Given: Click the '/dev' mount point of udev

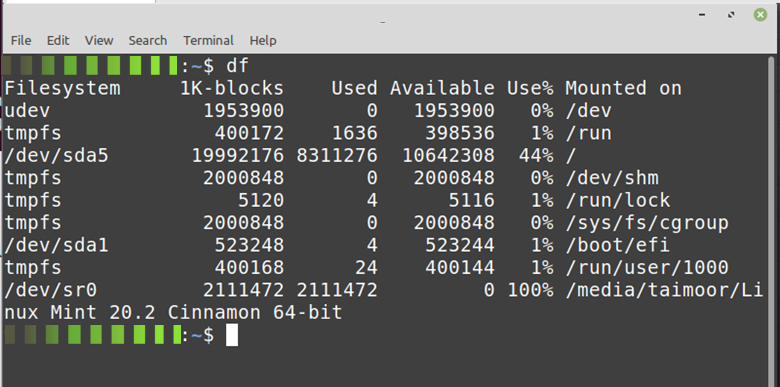Looking at the screenshot, I should pyautogui.click(x=588, y=111).
